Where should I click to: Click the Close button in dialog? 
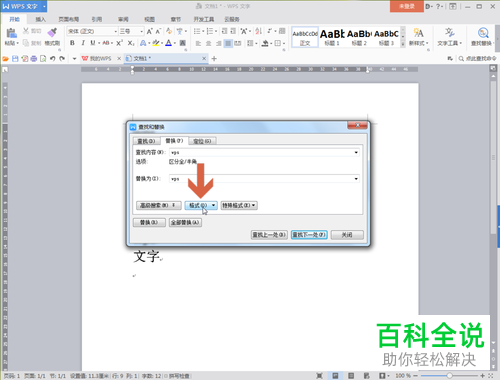(x=347, y=235)
